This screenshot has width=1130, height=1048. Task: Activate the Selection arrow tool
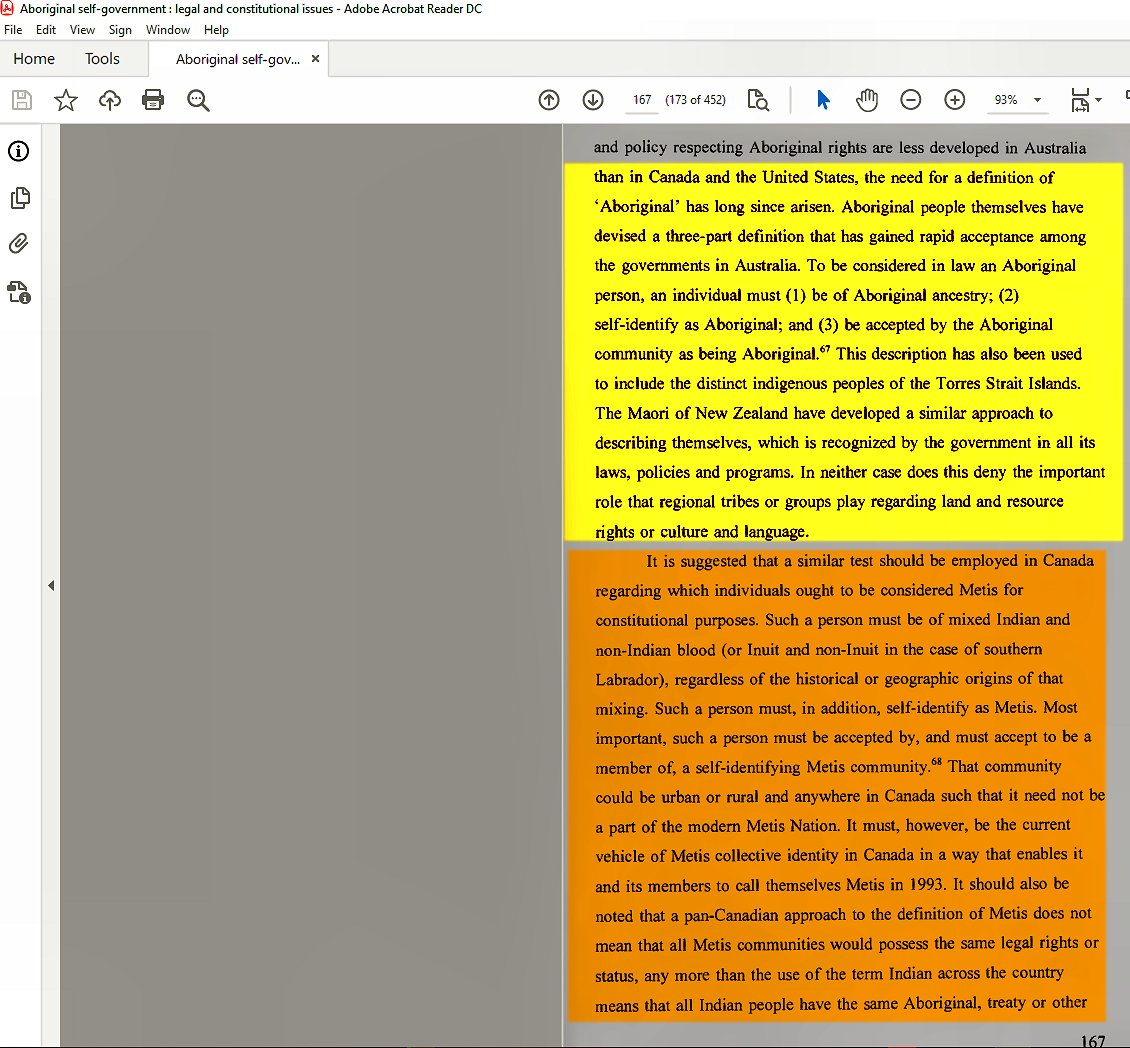click(823, 99)
